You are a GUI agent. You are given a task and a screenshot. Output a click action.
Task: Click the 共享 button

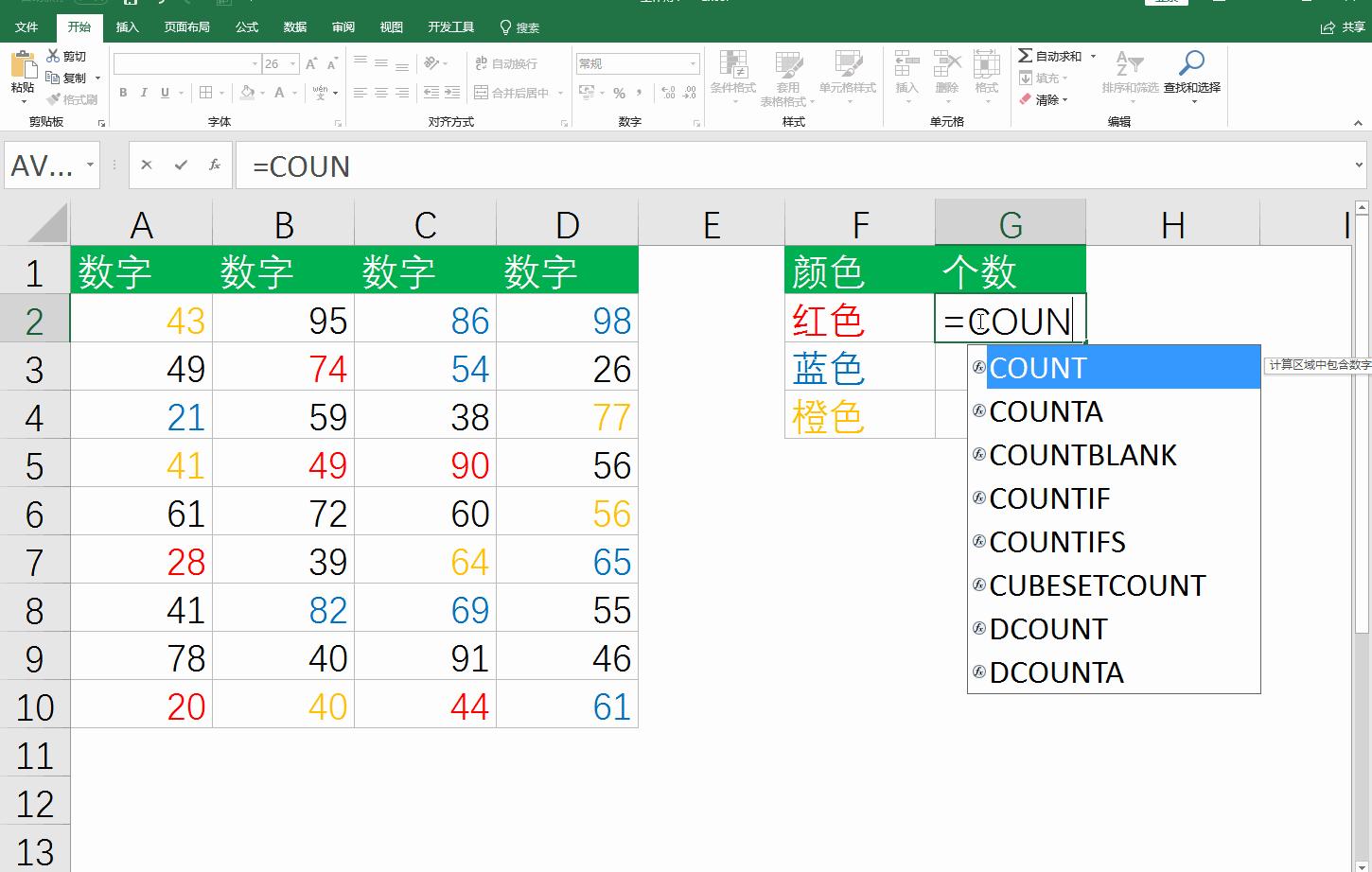click(x=1343, y=28)
